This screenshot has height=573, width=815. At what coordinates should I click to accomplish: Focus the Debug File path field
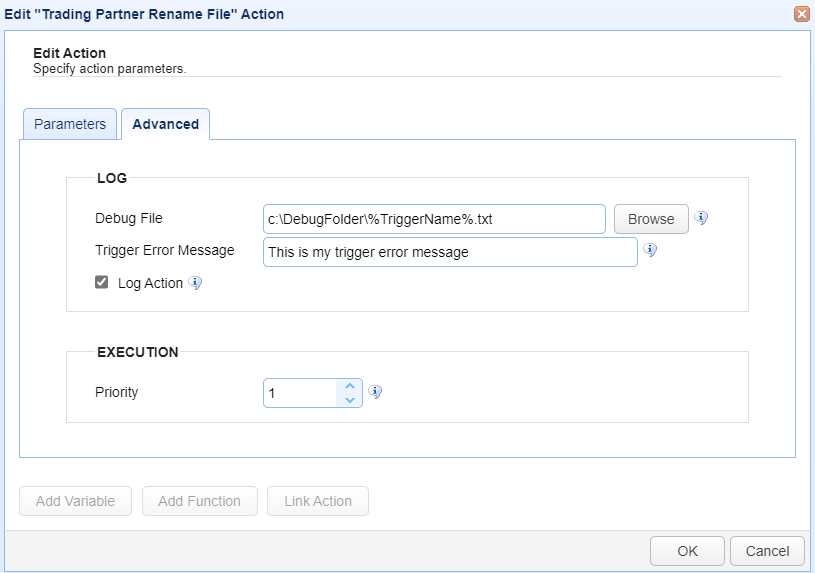434,219
